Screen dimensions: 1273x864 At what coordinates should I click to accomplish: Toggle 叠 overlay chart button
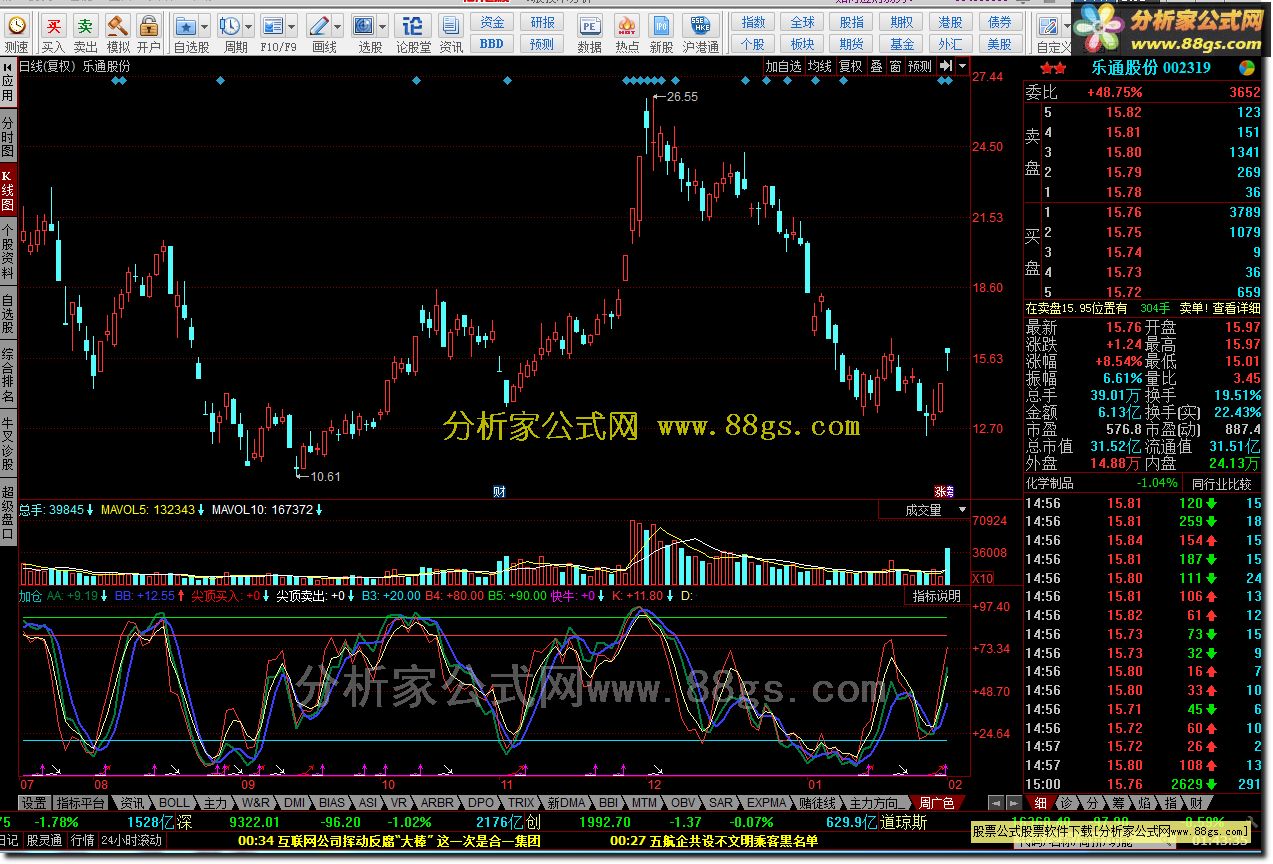(x=876, y=66)
